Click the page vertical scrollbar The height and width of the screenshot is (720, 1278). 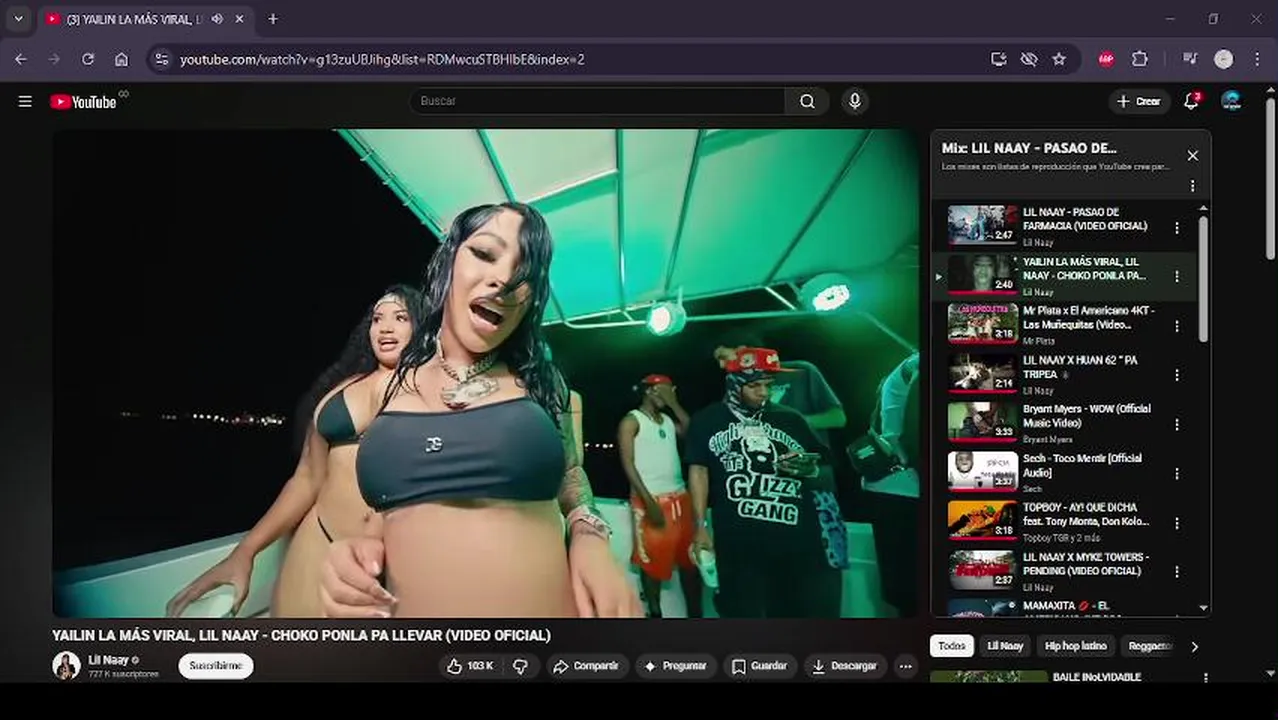pyautogui.click(x=1270, y=180)
